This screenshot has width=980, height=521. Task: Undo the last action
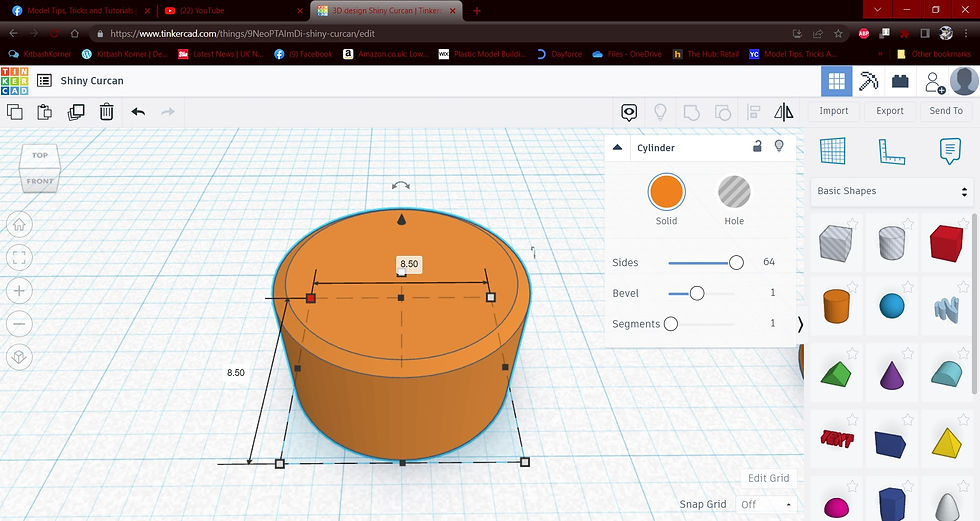click(138, 112)
